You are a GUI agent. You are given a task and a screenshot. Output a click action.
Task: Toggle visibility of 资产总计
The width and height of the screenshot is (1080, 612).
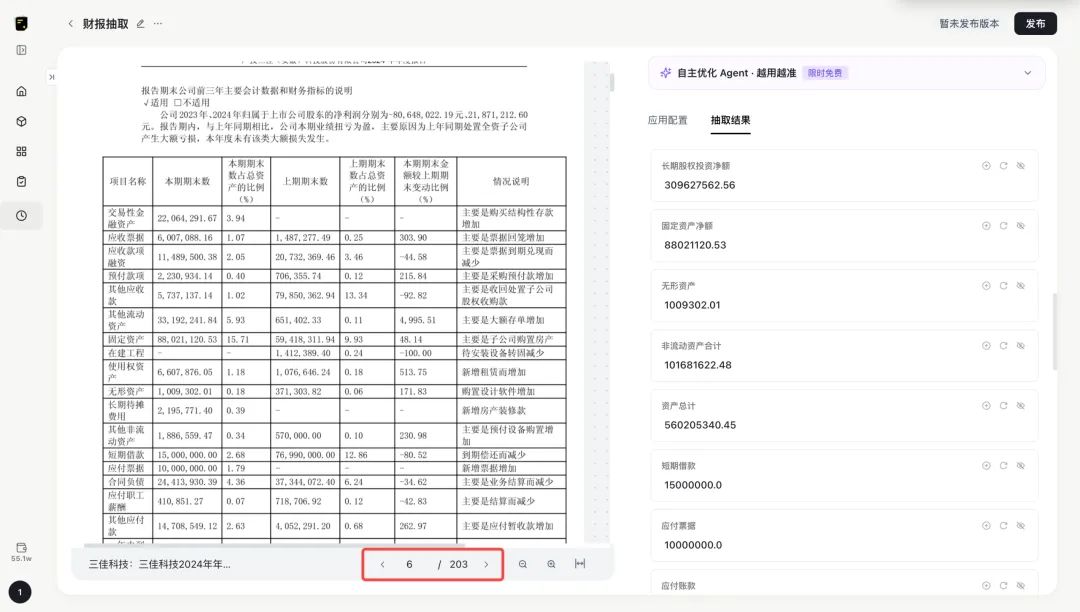click(1021, 405)
